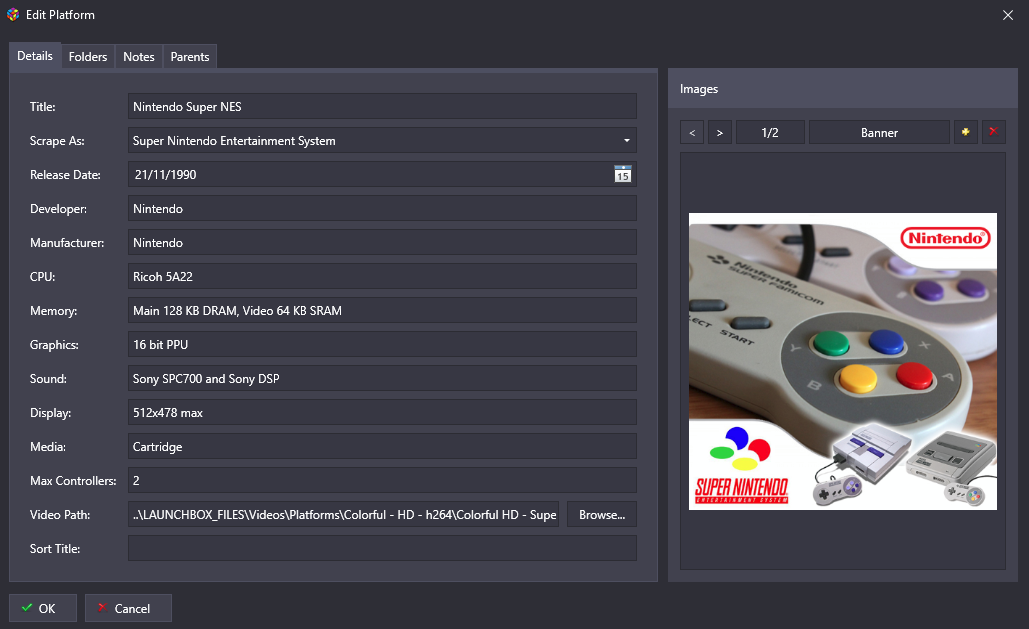This screenshot has width=1029, height=629.
Task: Expand the Scrape As dropdown arrow
Action: coord(627,141)
